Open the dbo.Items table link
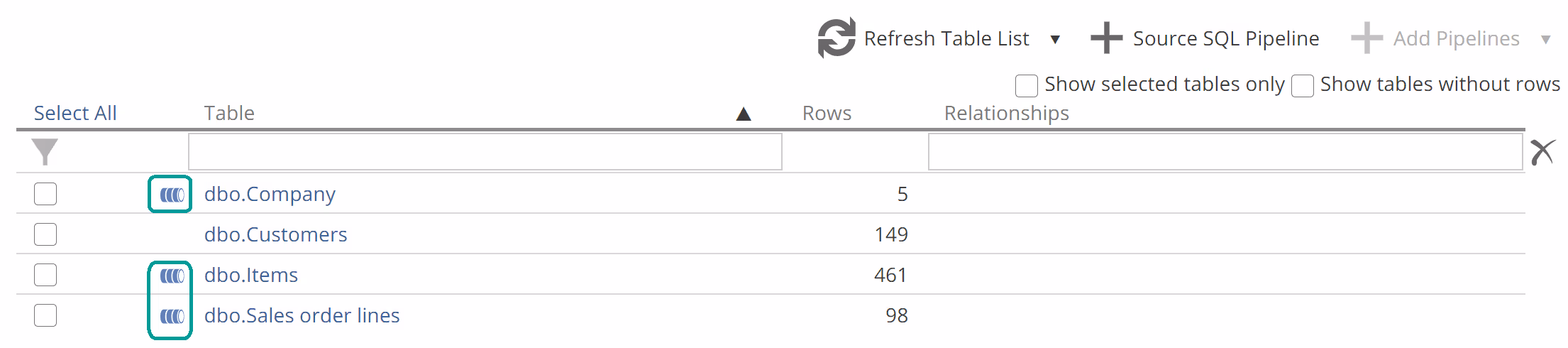The image size is (1568, 348). 251,275
